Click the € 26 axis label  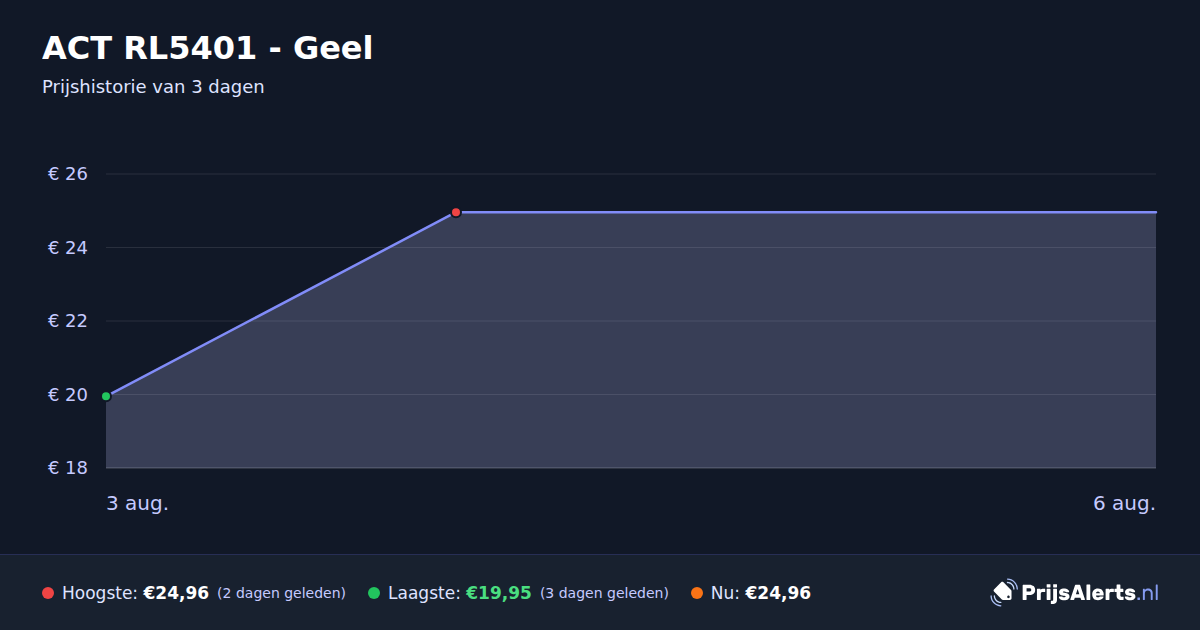[68, 174]
